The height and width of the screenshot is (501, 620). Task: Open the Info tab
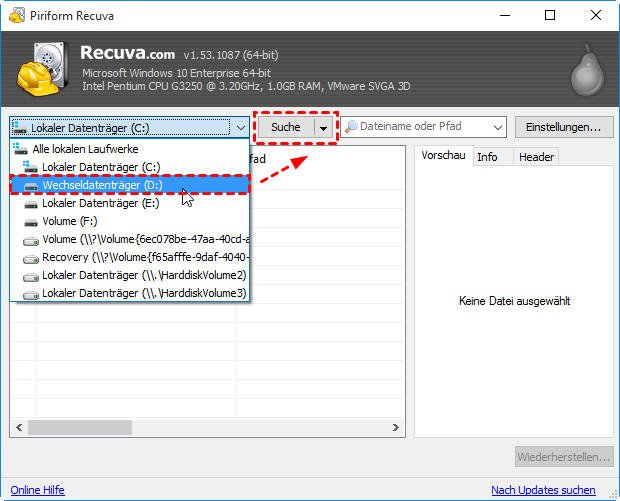point(493,157)
